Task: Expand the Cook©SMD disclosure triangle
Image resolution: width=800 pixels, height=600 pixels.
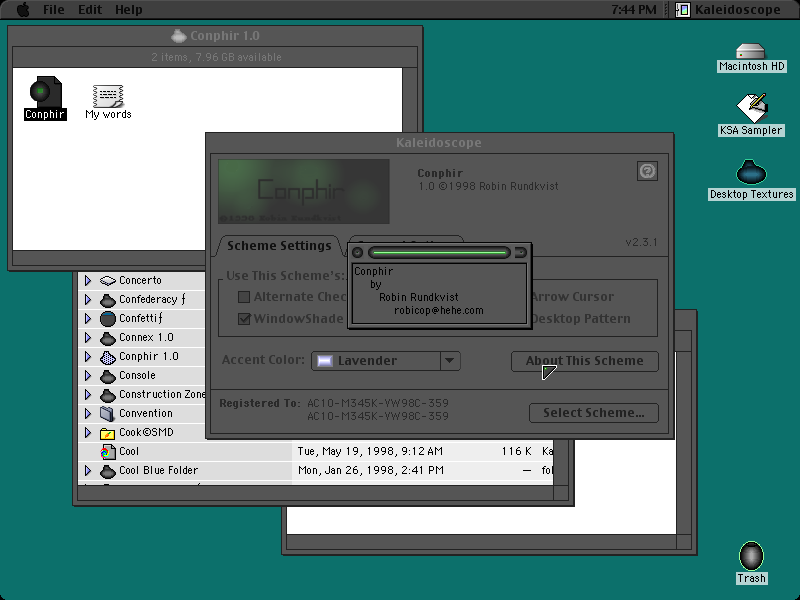Action: [x=88, y=433]
